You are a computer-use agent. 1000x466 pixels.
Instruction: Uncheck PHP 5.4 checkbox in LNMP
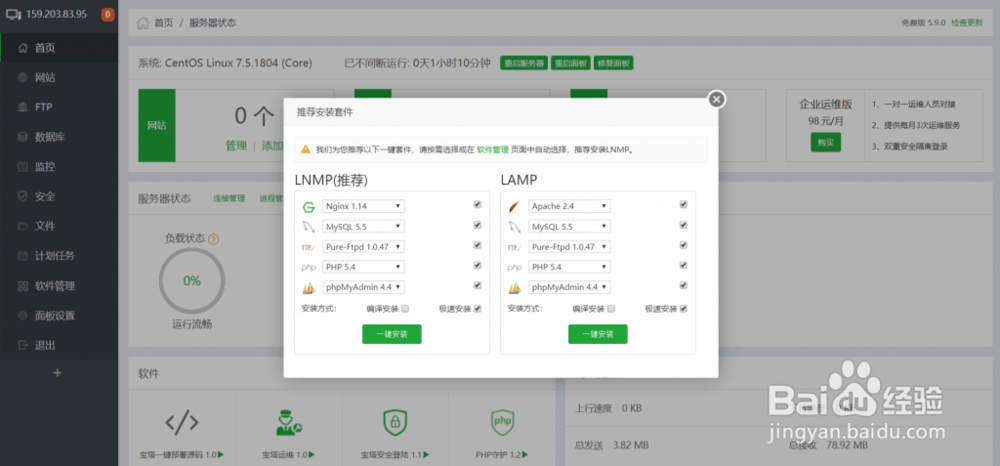coord(477,265)
